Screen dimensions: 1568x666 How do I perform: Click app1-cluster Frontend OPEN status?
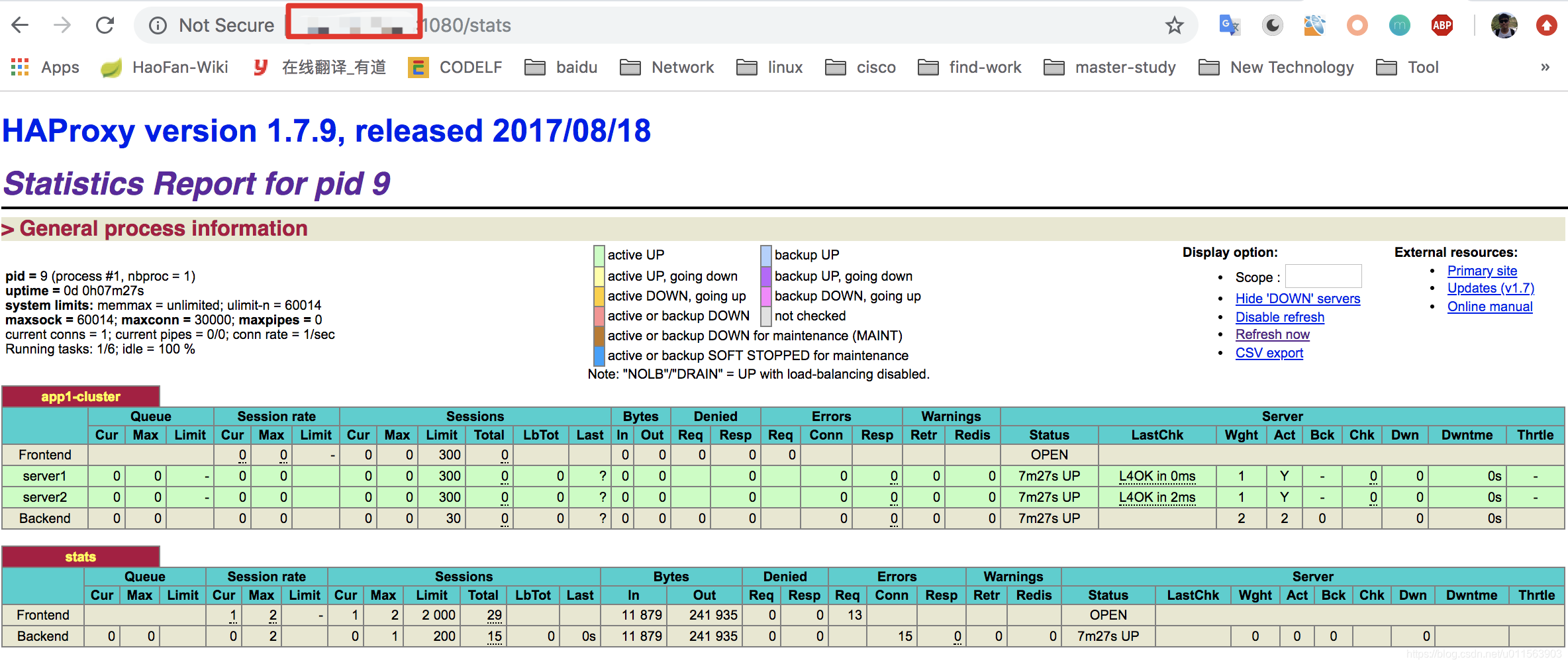(x=1049, y=455)
